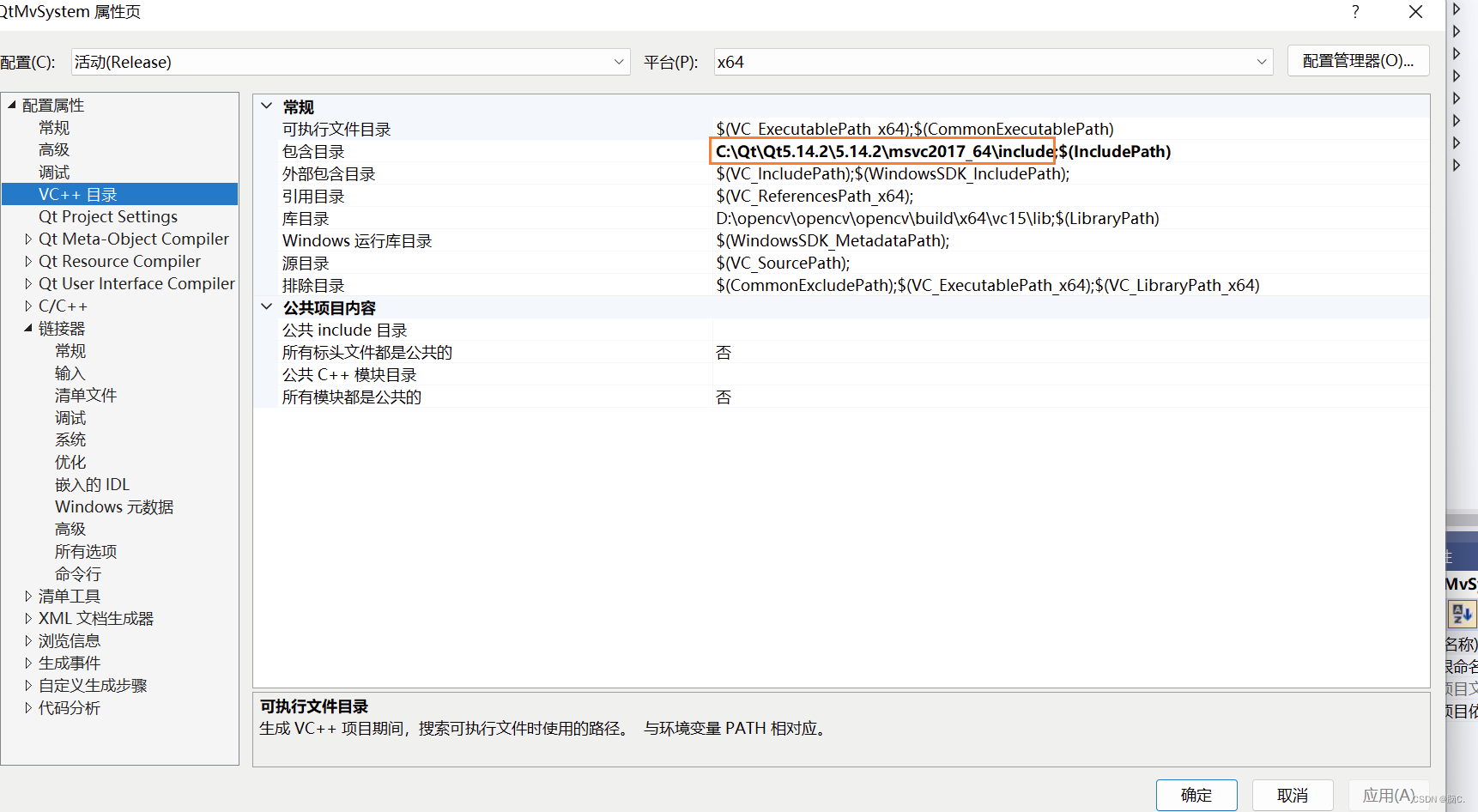This screenshot has height=812, width=1478.
Task: Confirm with the 确定 button
Action: click(1196, 795)
